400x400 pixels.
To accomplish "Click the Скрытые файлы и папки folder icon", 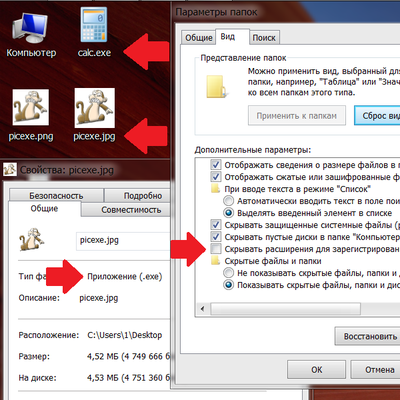I will coord(216,260).
